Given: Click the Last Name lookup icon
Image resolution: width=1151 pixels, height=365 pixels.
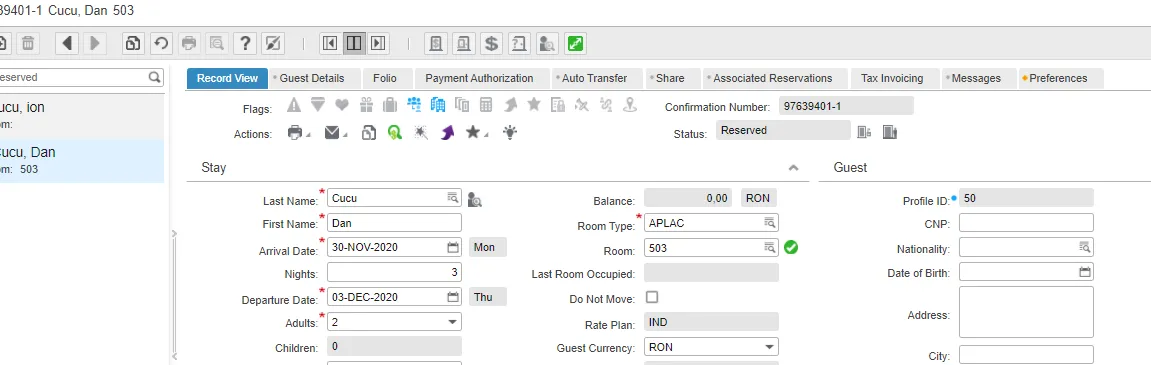Looking at the screenshot, I should coord(453,198).
